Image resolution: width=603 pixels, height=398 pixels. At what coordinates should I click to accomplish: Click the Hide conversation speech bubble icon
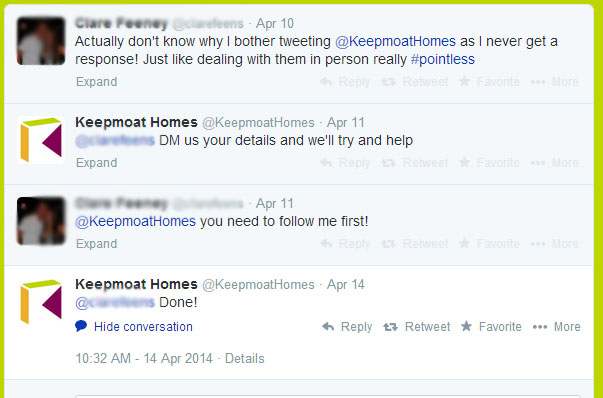click(81, 326)
